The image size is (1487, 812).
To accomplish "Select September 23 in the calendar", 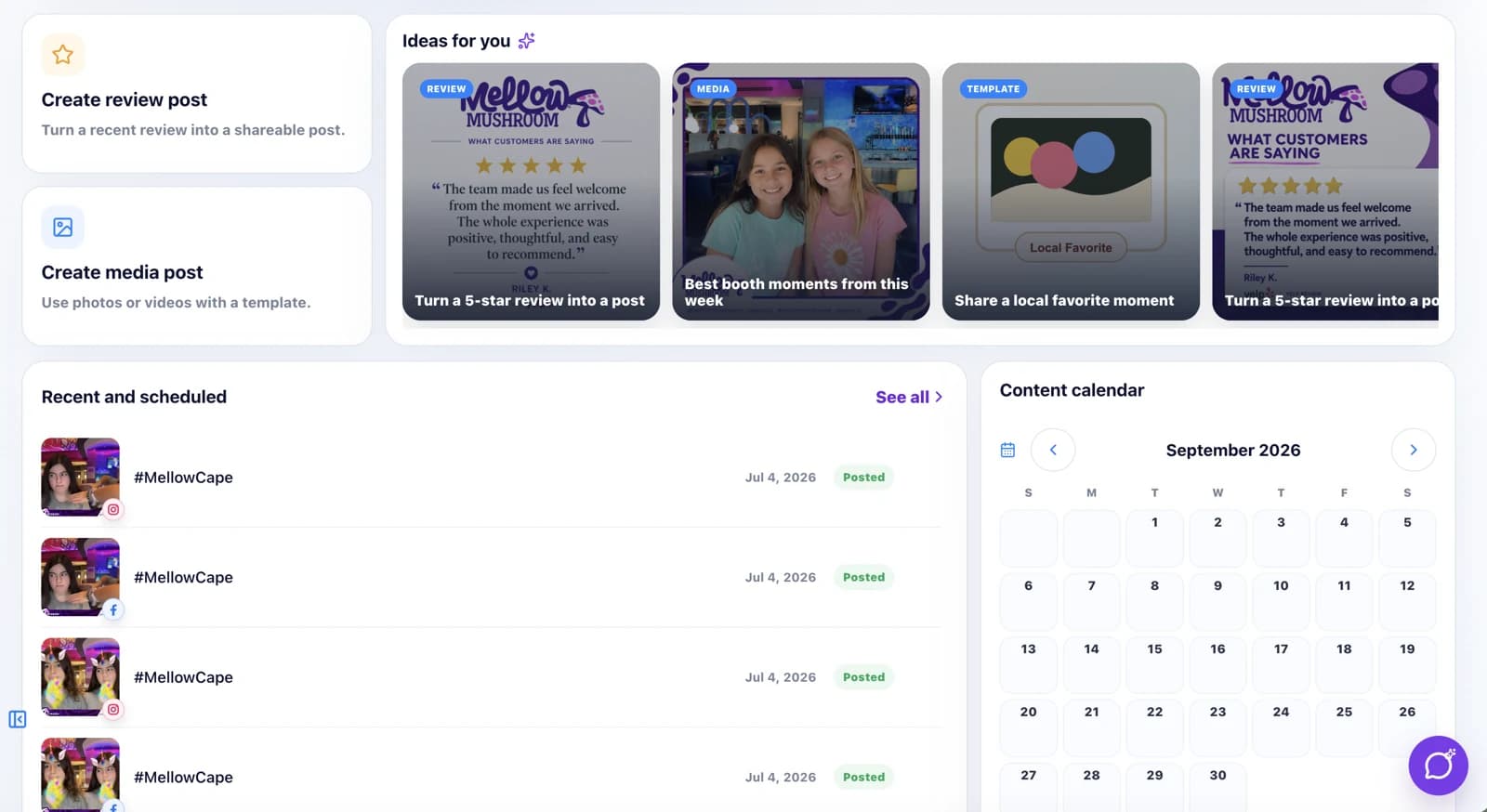I will coord(1217,727).
